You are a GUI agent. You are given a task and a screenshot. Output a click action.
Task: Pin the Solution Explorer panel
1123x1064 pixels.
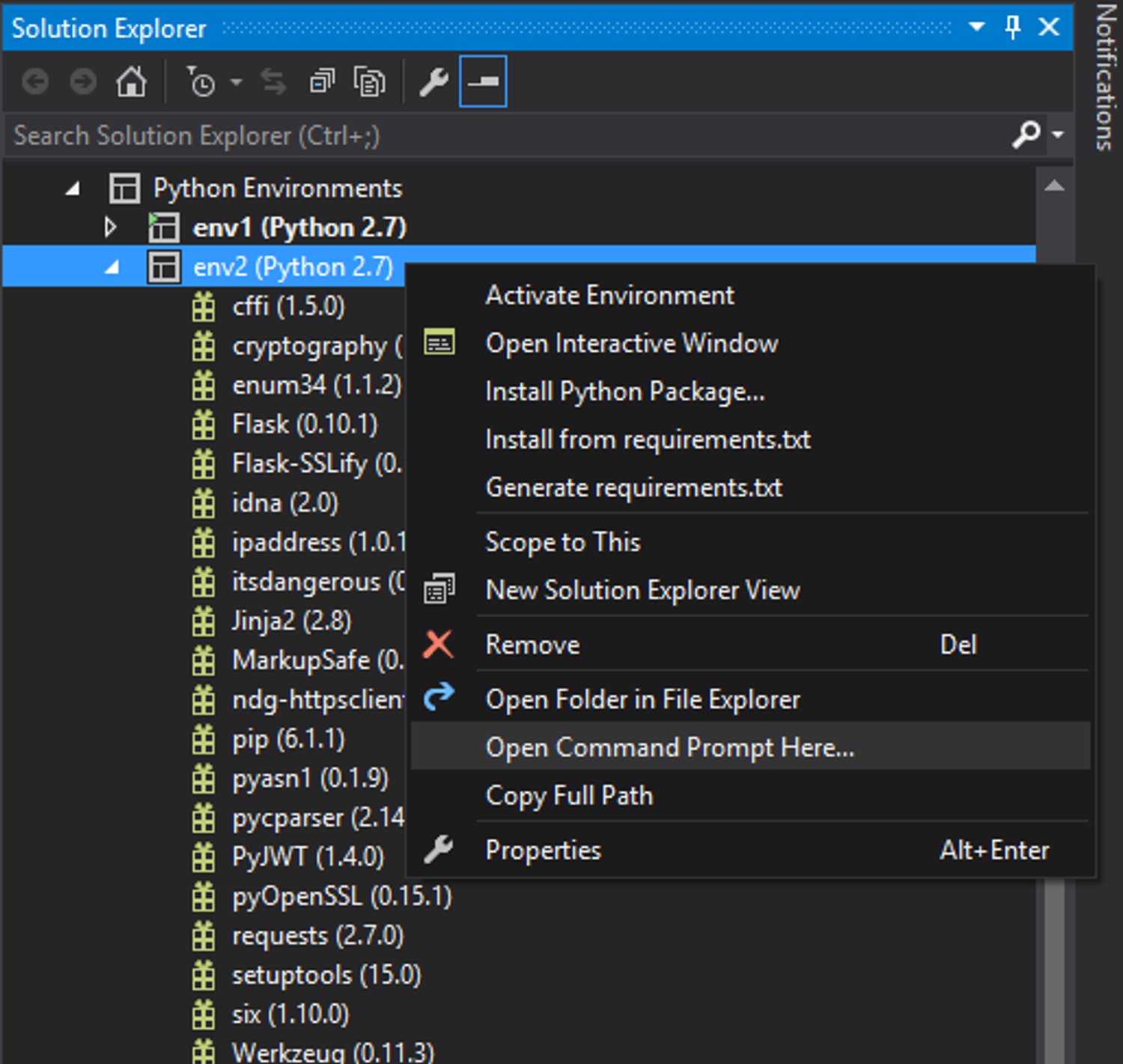point(1012,27)
